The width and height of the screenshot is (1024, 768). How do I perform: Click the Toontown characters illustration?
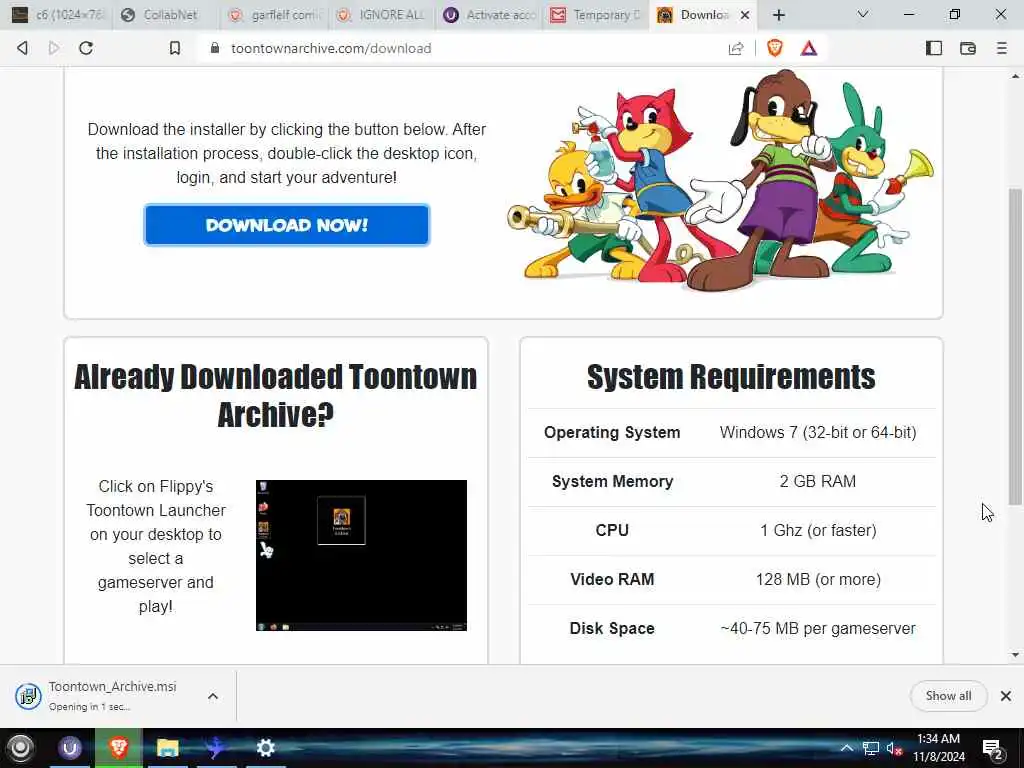(x=720, y=180)
